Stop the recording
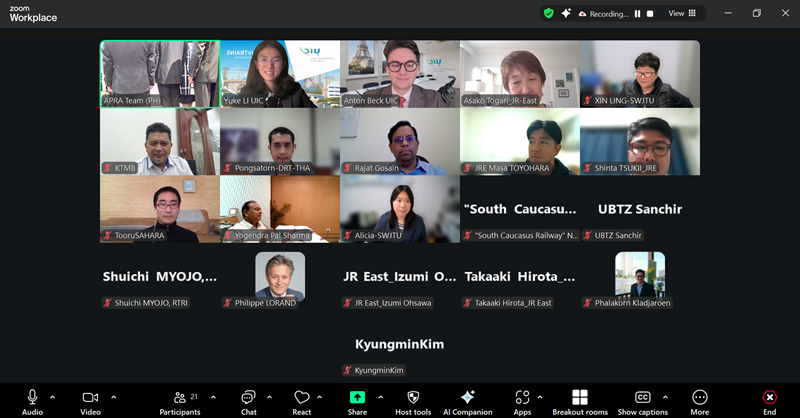Screen dimensions: 800x418 click(x=650, y=14)
